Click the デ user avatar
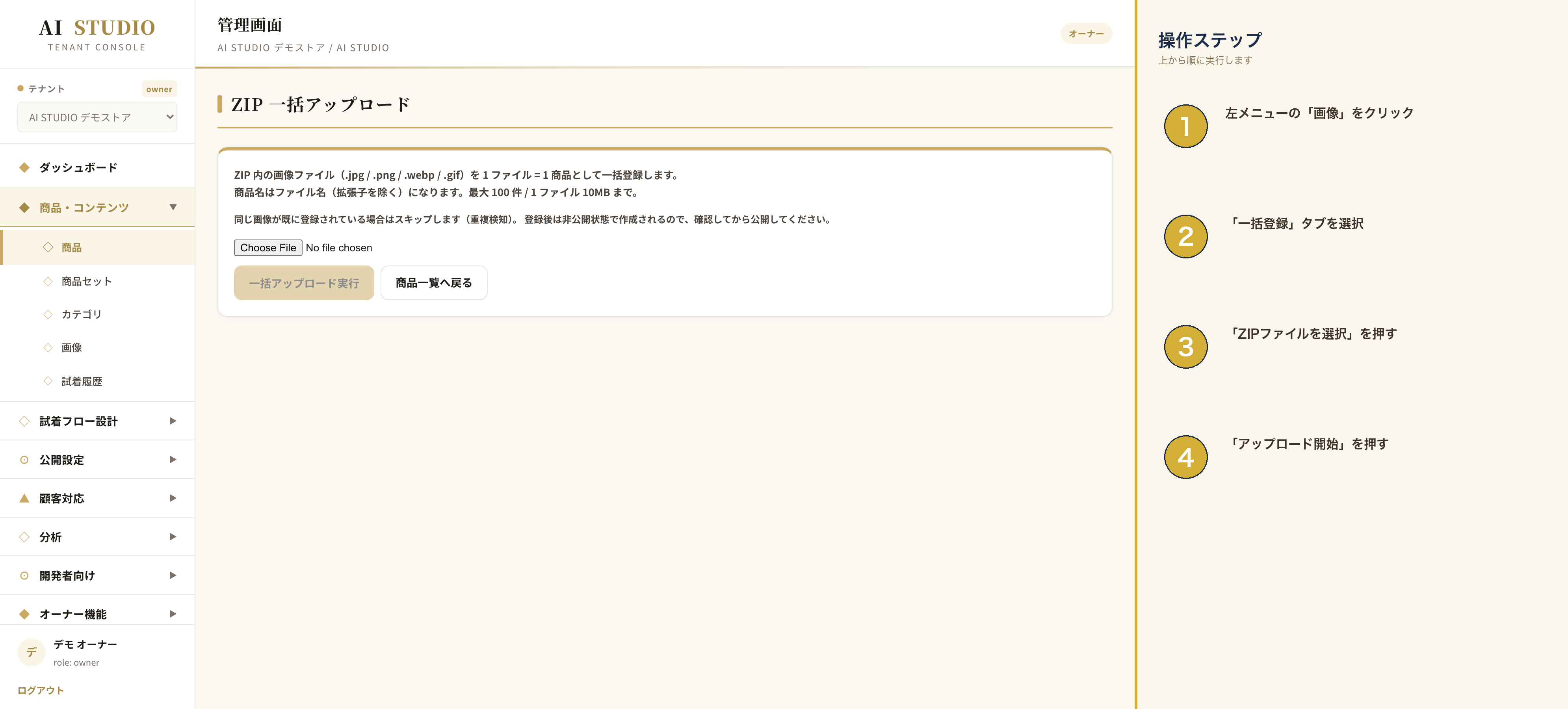 pyautogui.click(x=31, y=652)
